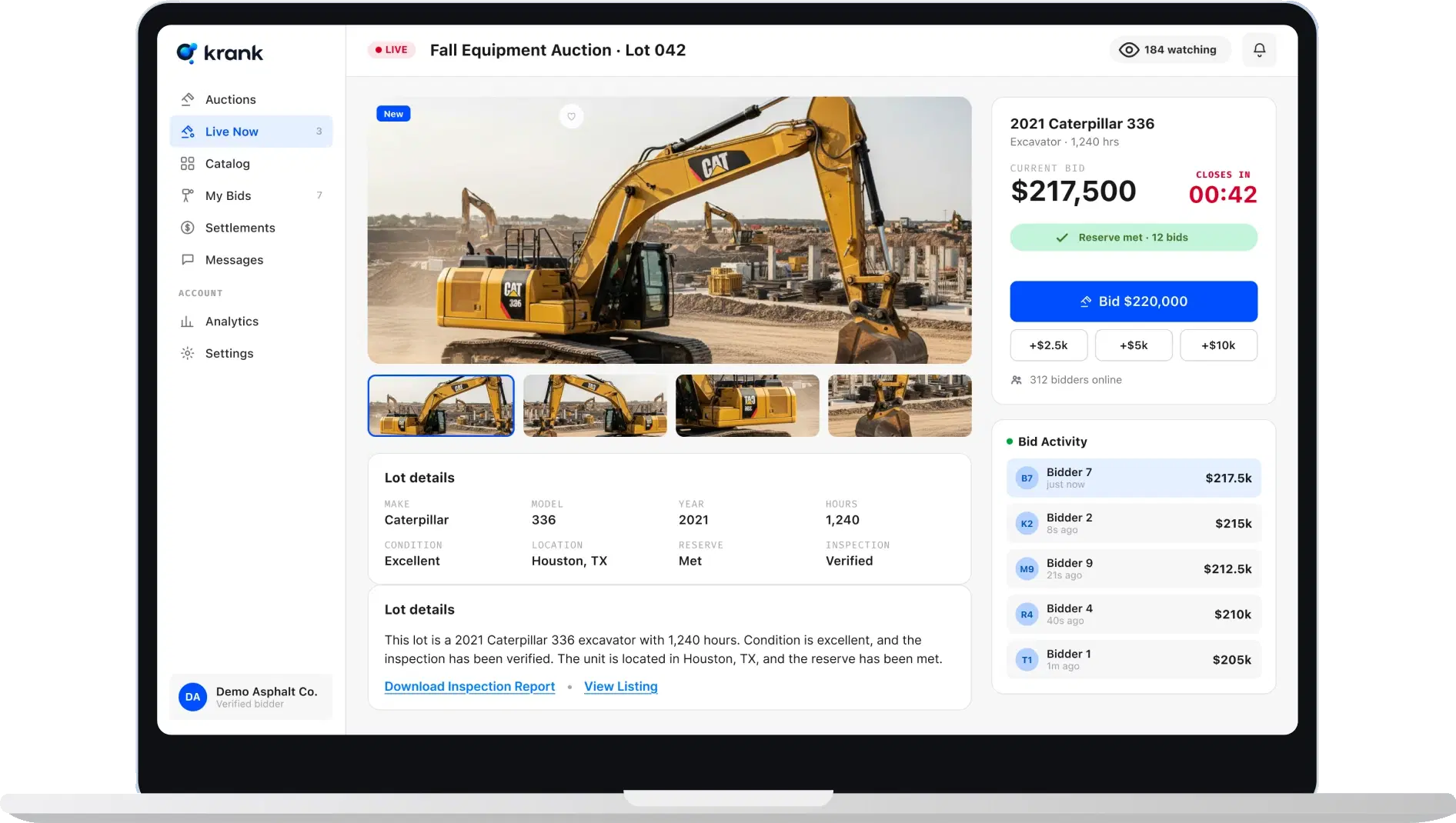Click the View Listing link
This screenshot has height=823, width=1456.
click(620, 687)
